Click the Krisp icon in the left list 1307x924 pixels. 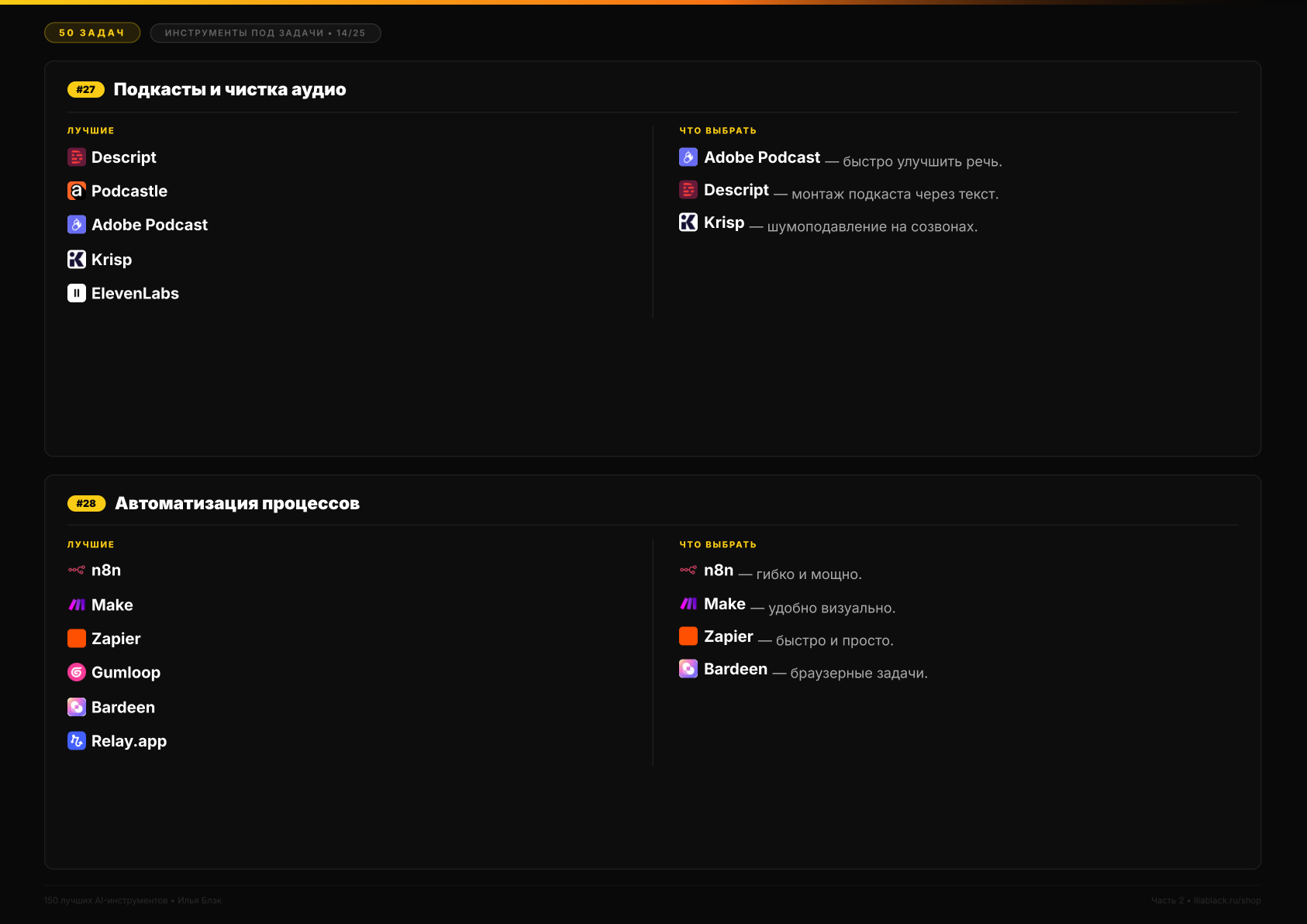coord(77,259)
